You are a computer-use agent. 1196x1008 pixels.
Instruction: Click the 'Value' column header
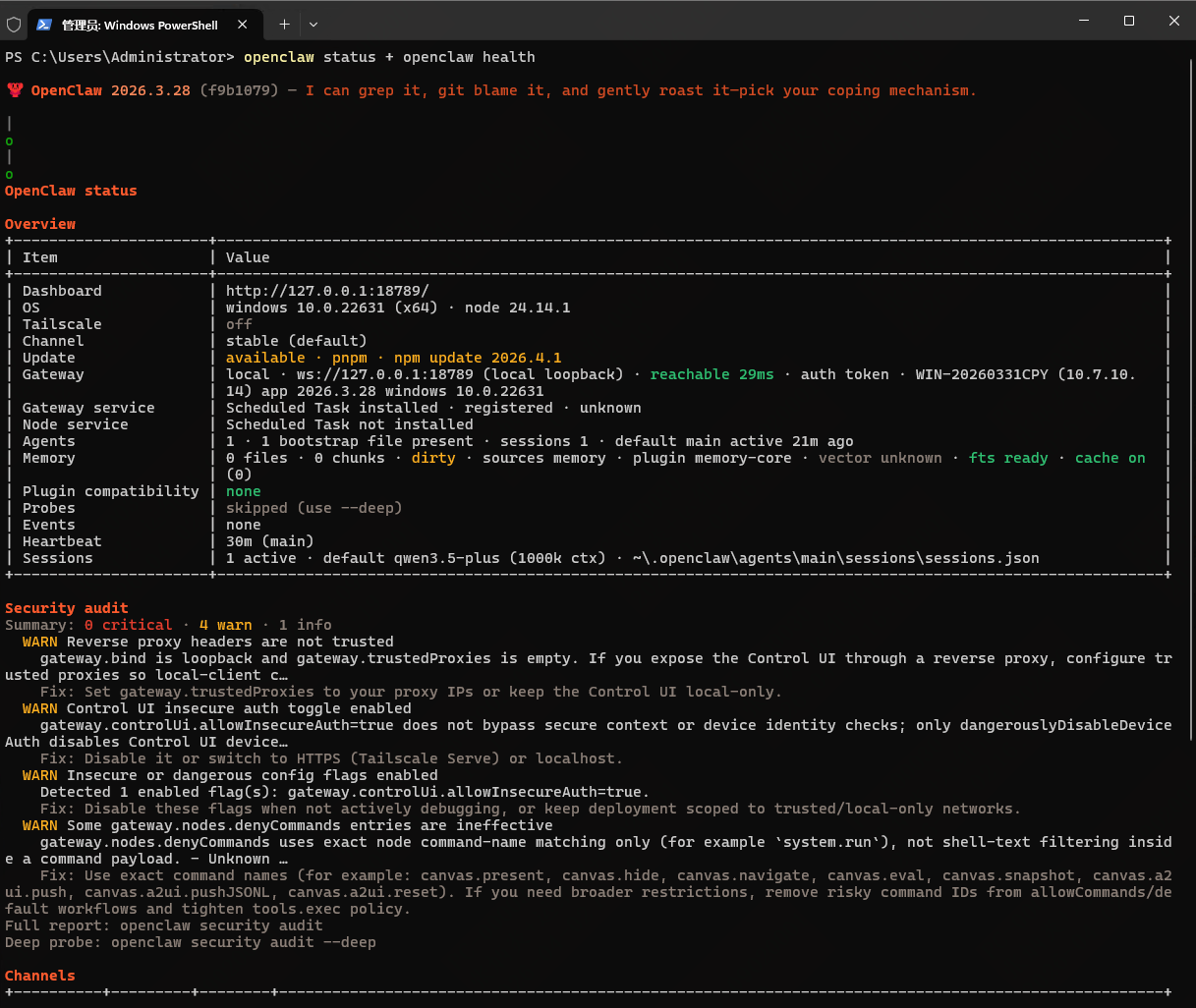point(248,257)
